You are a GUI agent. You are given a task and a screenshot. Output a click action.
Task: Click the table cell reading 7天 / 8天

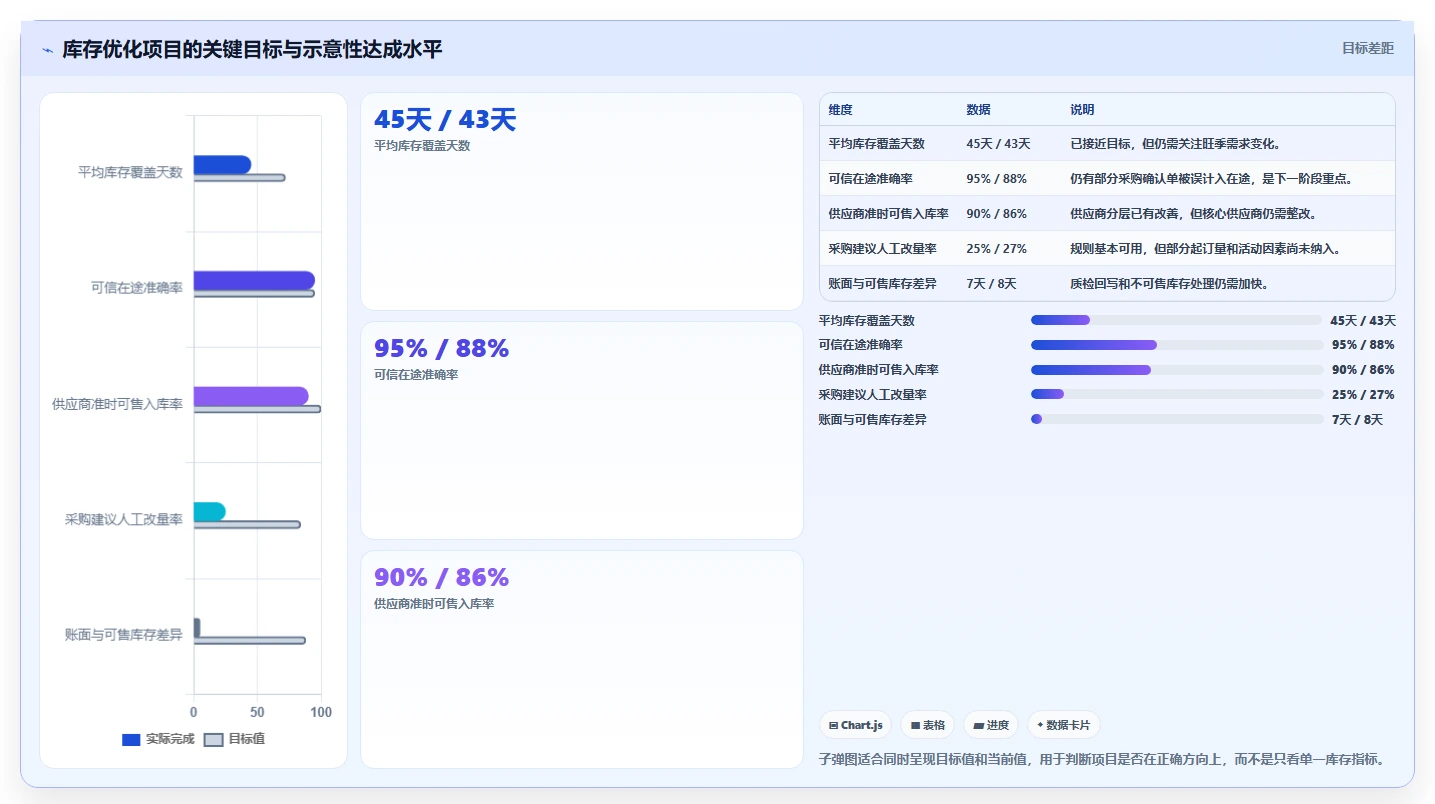click(x=991, y=284)
